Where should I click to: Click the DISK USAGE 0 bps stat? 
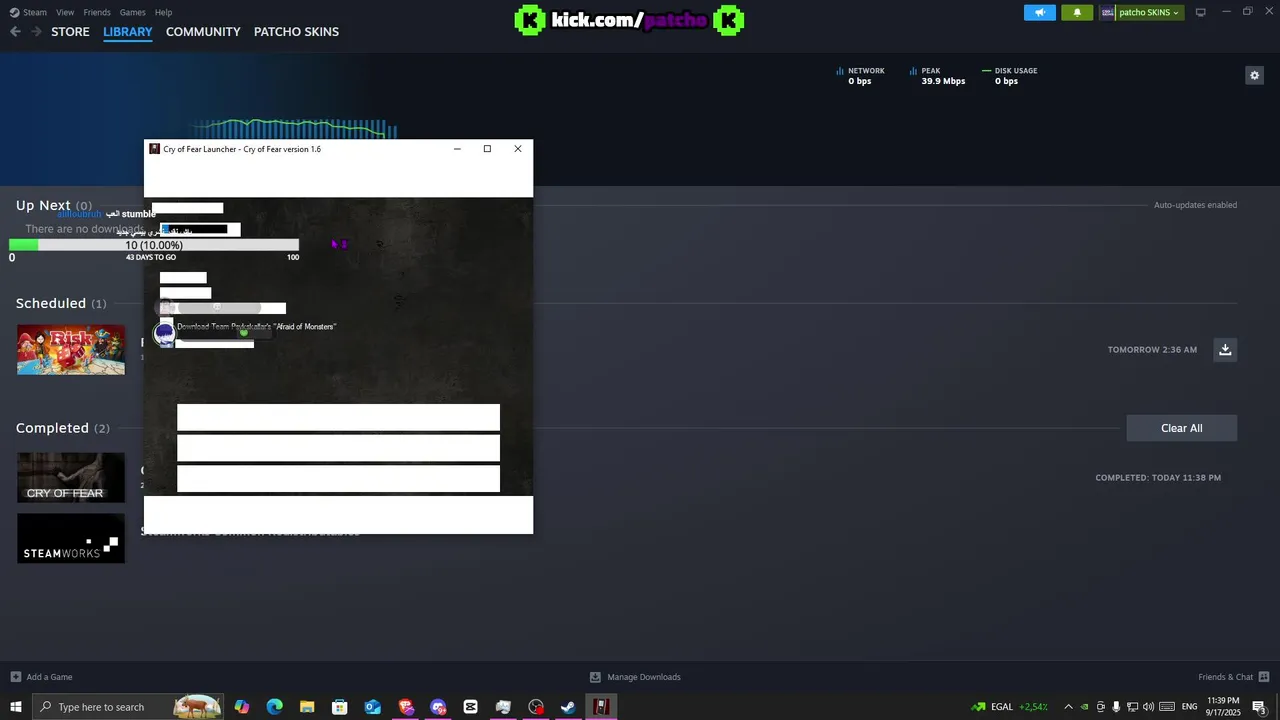pos(1010,76)
